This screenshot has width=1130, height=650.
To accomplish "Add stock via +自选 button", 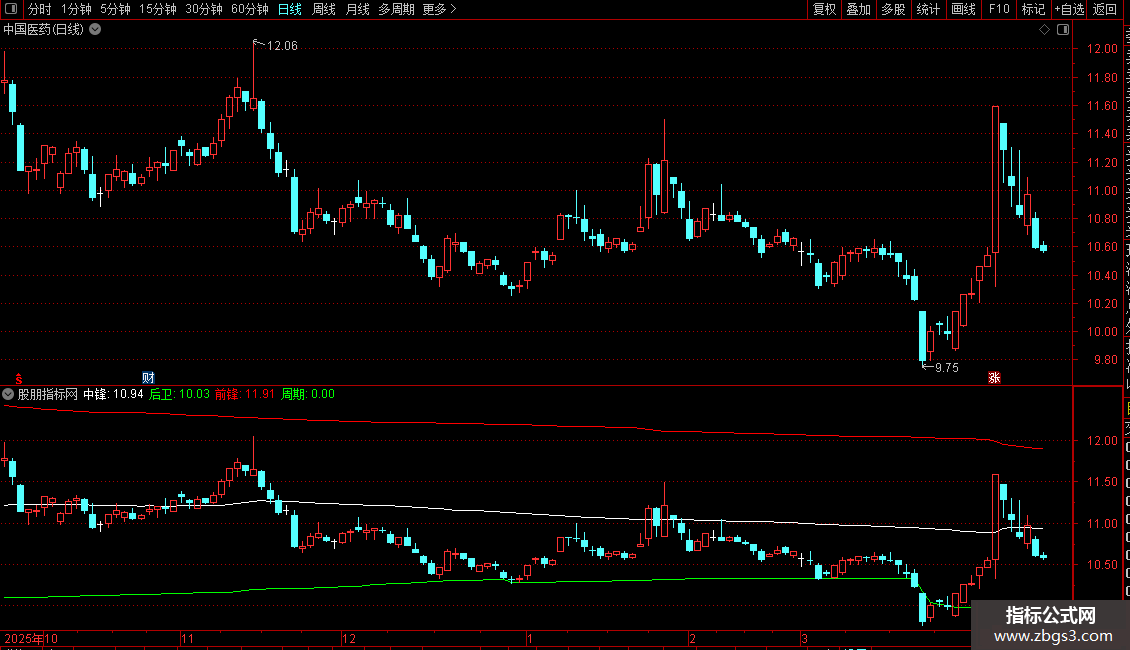I will click(1069, 9).
